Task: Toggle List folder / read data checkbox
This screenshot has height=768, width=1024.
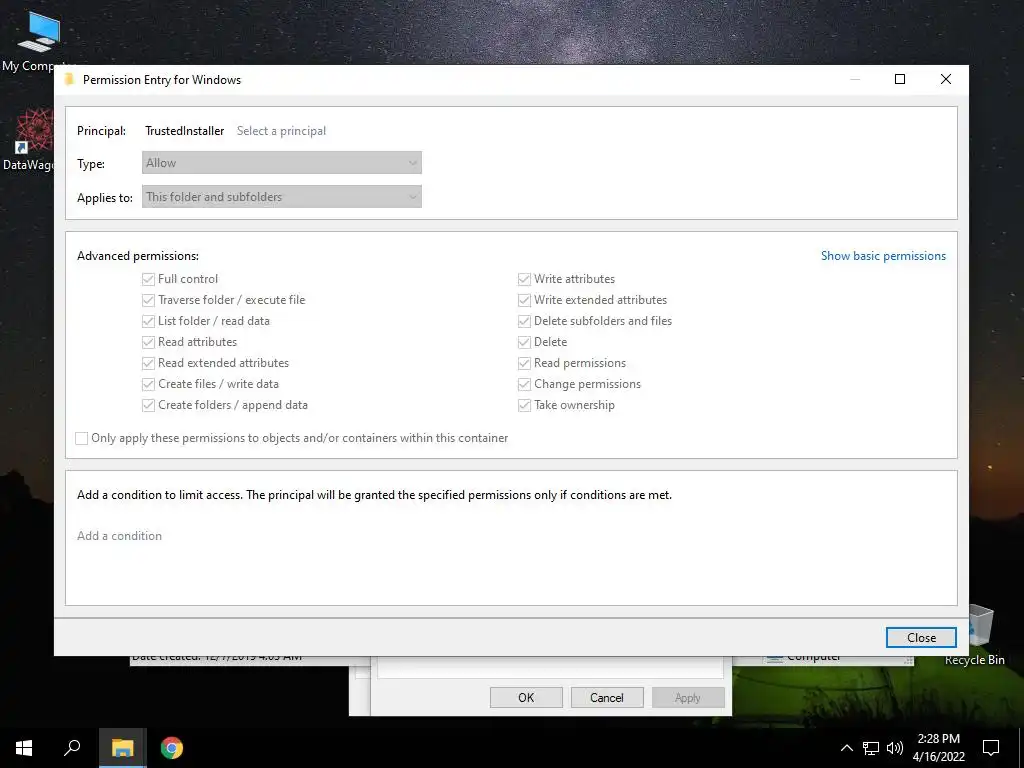Action: point(148,321)
